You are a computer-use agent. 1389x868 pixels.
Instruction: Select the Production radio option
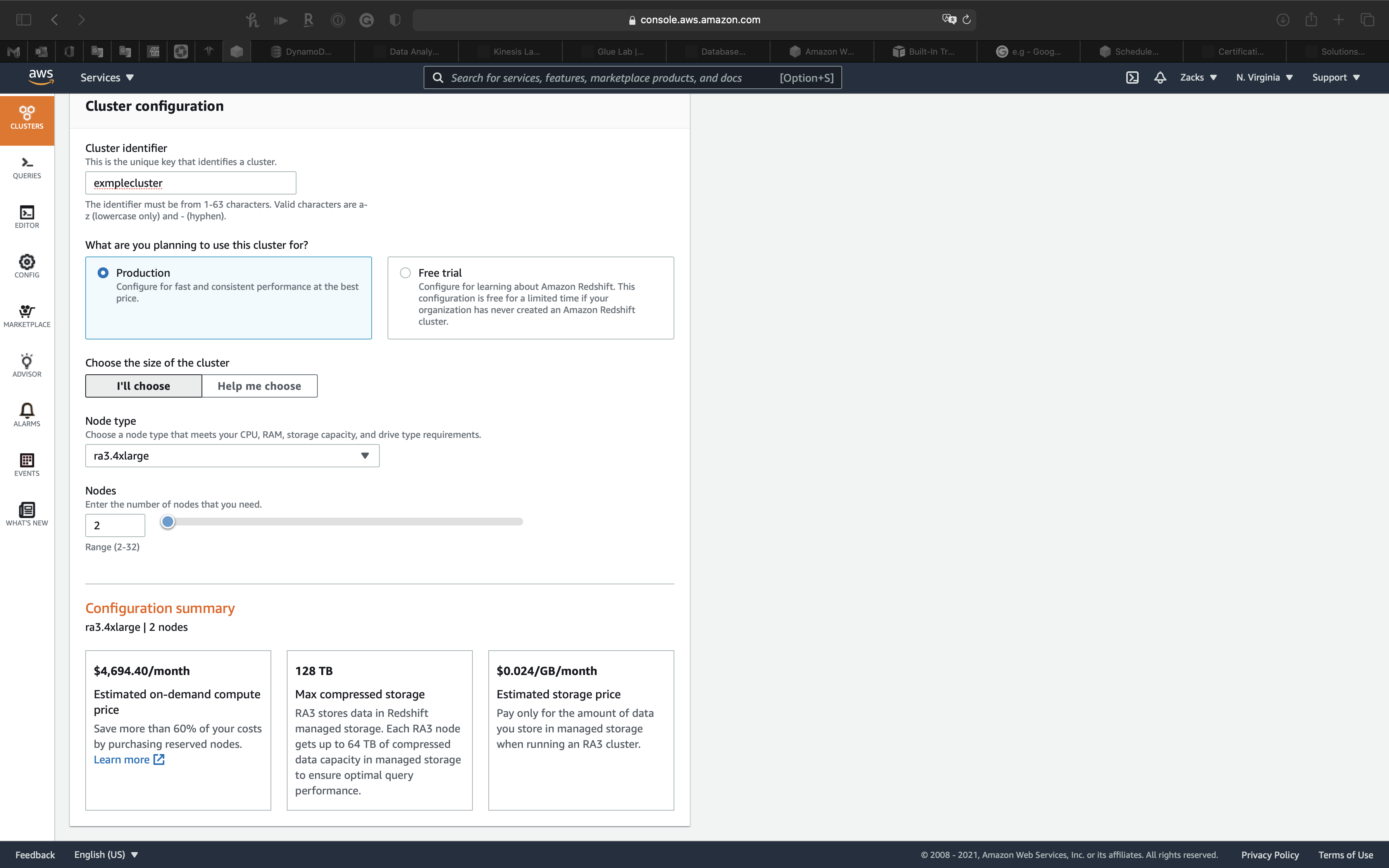(103, 273)
